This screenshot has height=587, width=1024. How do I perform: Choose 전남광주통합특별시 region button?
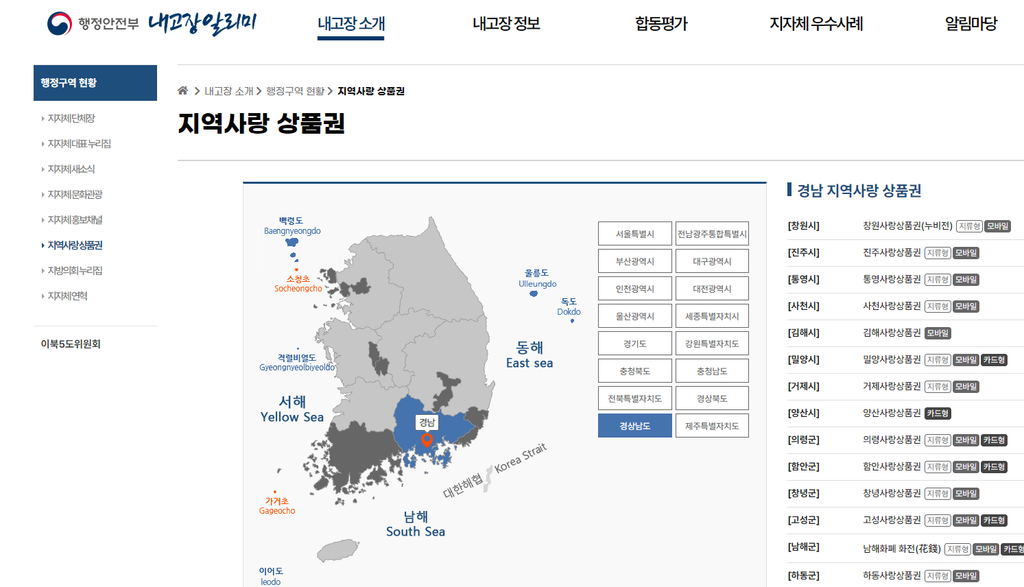(x=712, y=234)
